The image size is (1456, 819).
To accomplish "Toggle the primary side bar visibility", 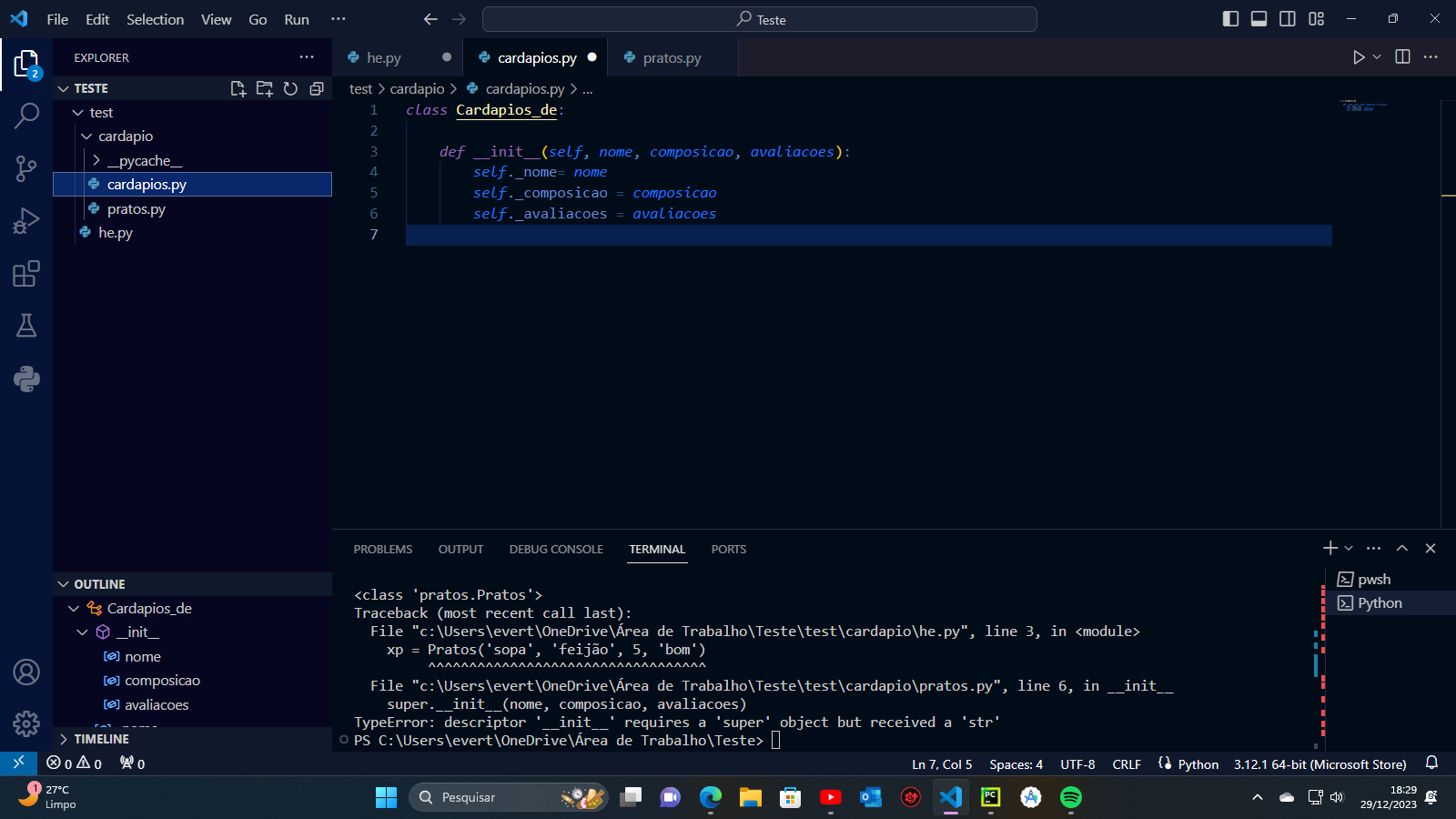I will (x=1230, y=19).
